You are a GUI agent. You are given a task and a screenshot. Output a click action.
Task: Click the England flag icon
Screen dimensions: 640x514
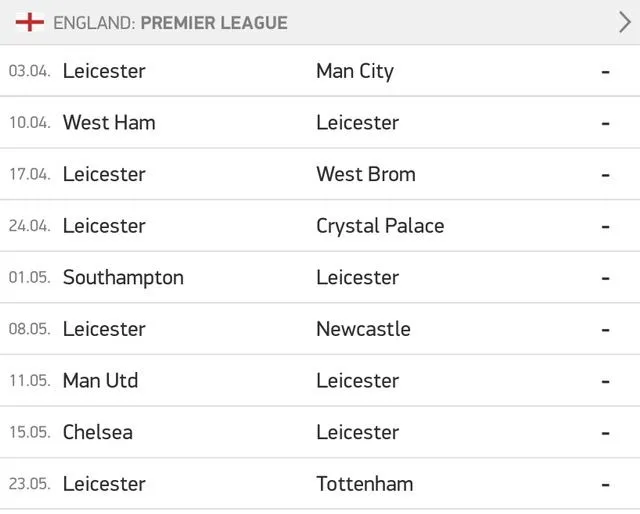point(30,22)
